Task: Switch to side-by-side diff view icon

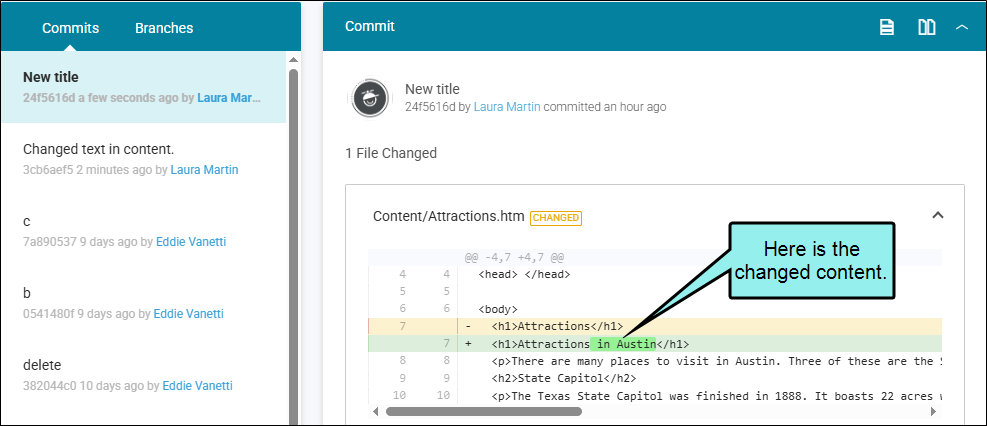Action: 926,27
